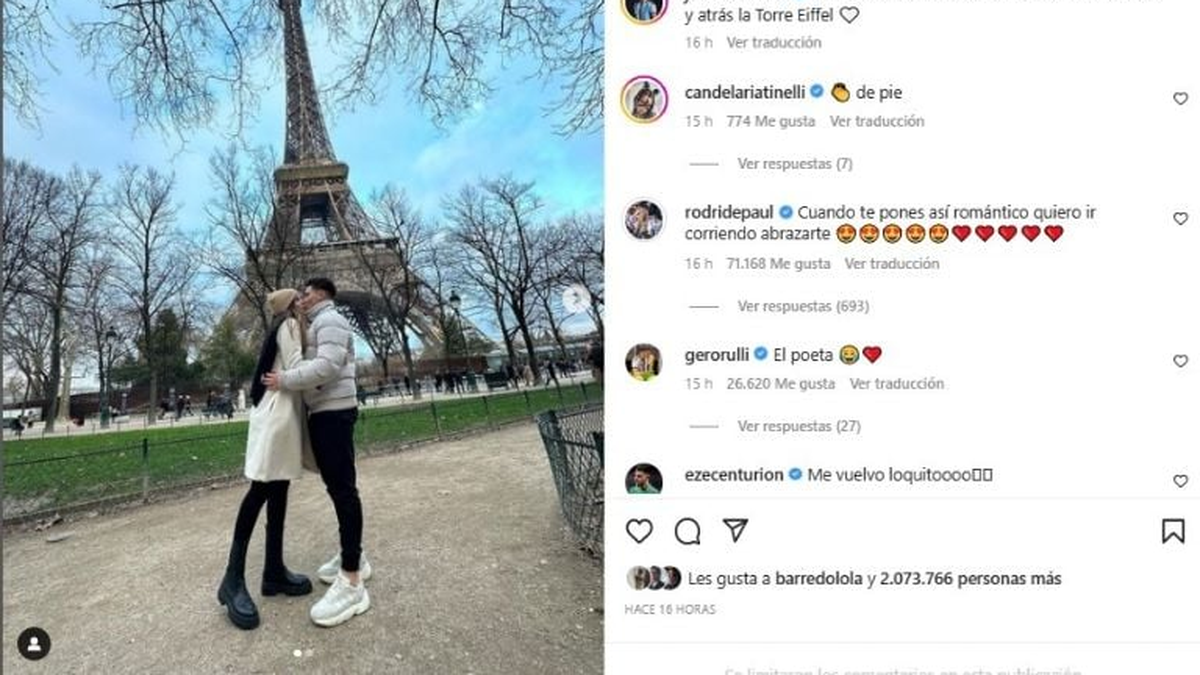This screenshot has height=675, width=1200.
Task: Open rodridepaul's profile picture
Action: click(x=644, y=219)
